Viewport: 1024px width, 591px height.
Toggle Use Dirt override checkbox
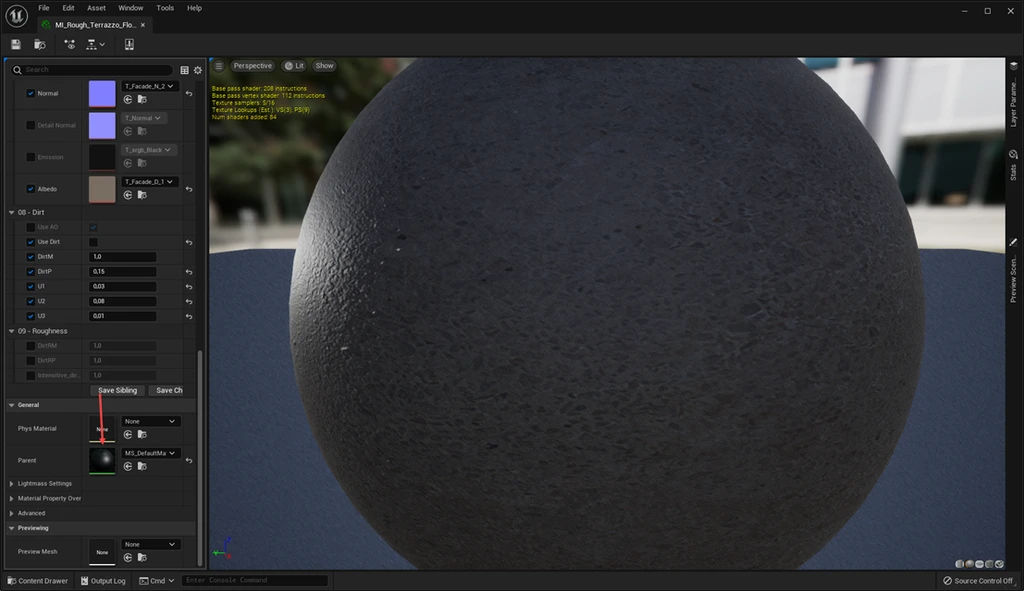(31, 242)
